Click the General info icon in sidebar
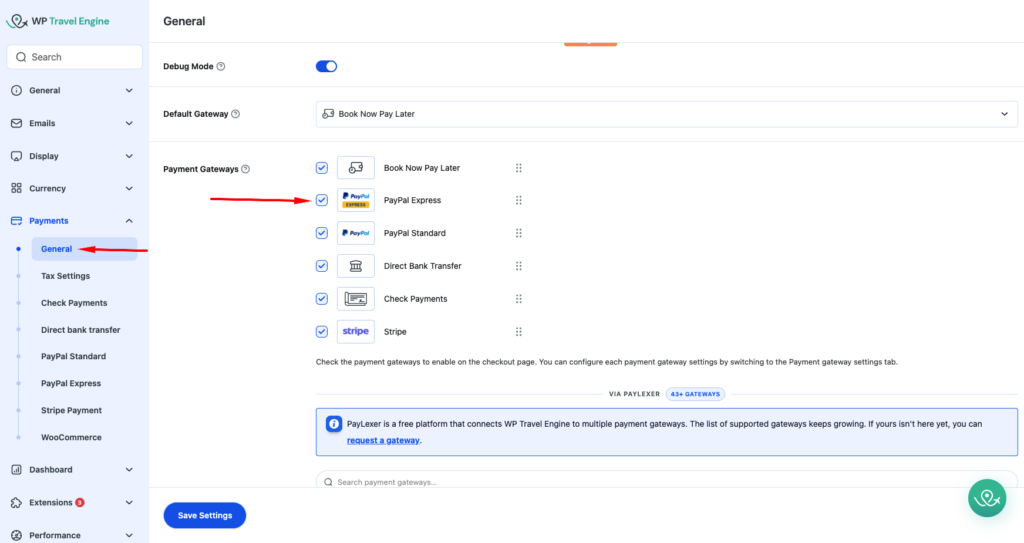 click(16, 91)
